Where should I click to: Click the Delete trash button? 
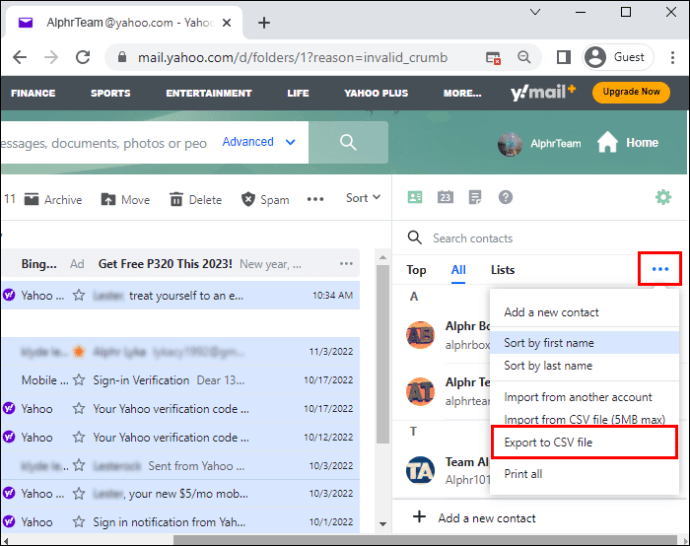(195, 199)
